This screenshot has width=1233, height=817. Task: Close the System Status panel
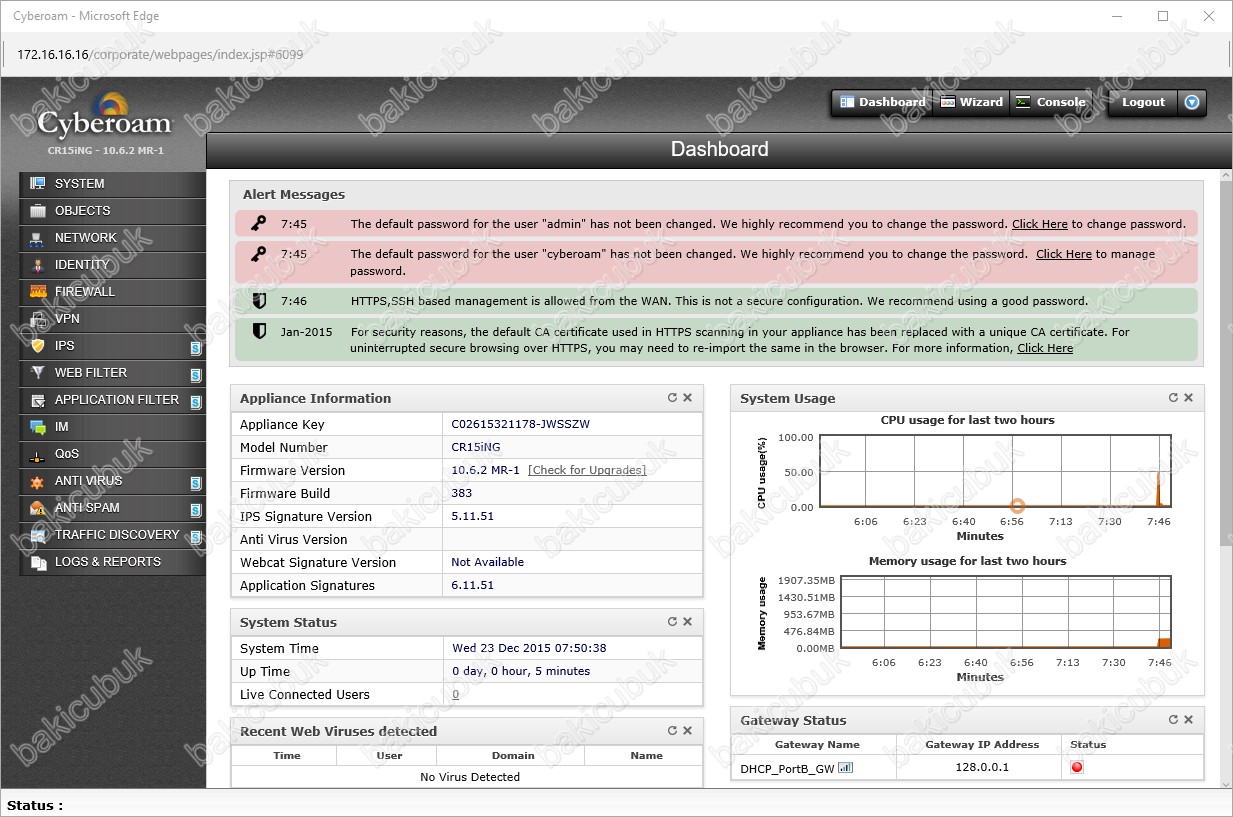pyautogui.click(x=688, y=622)
